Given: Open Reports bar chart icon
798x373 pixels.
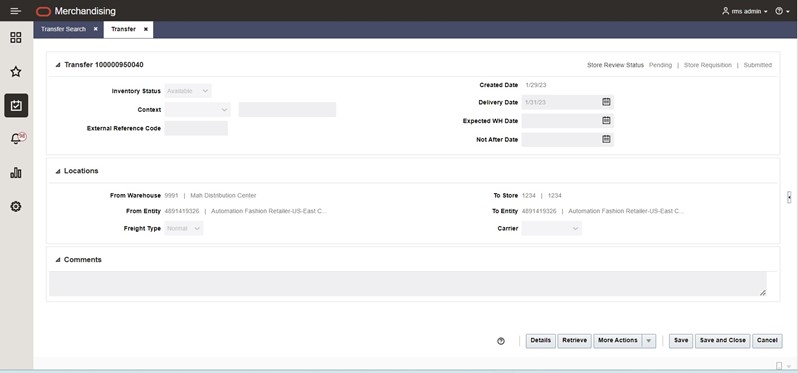Looking at the screenshot, I should 16,173.
